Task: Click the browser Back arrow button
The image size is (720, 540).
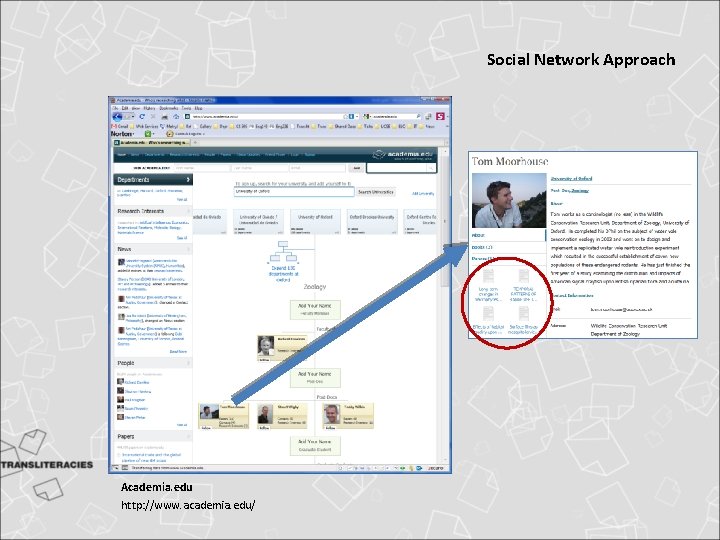Action: click(x=117, y=117)
